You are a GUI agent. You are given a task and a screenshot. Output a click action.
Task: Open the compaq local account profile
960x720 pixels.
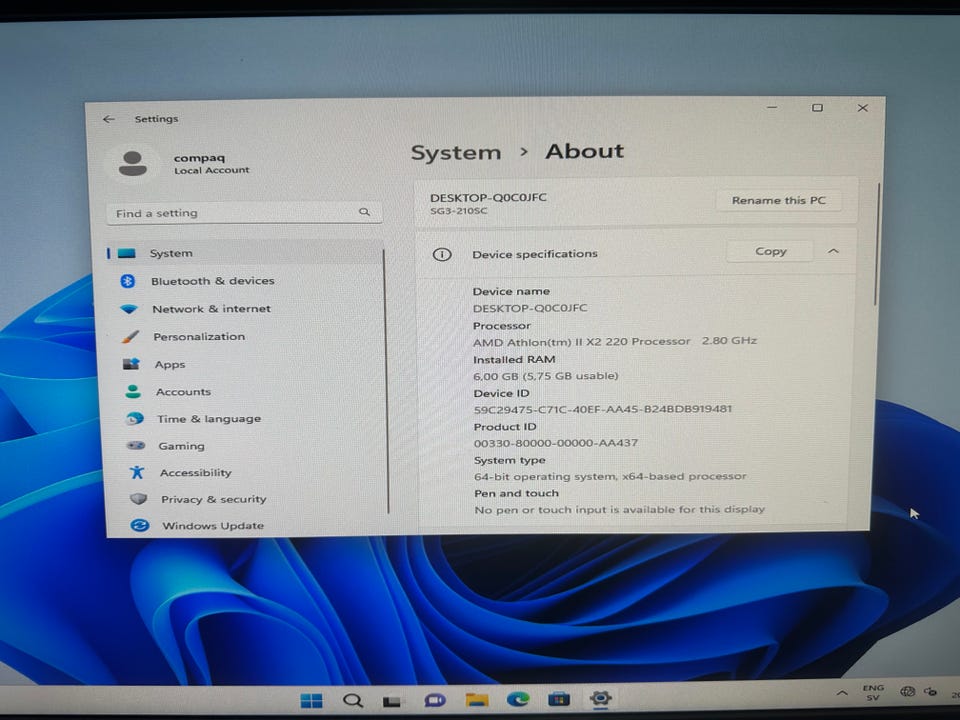point(179,163)
